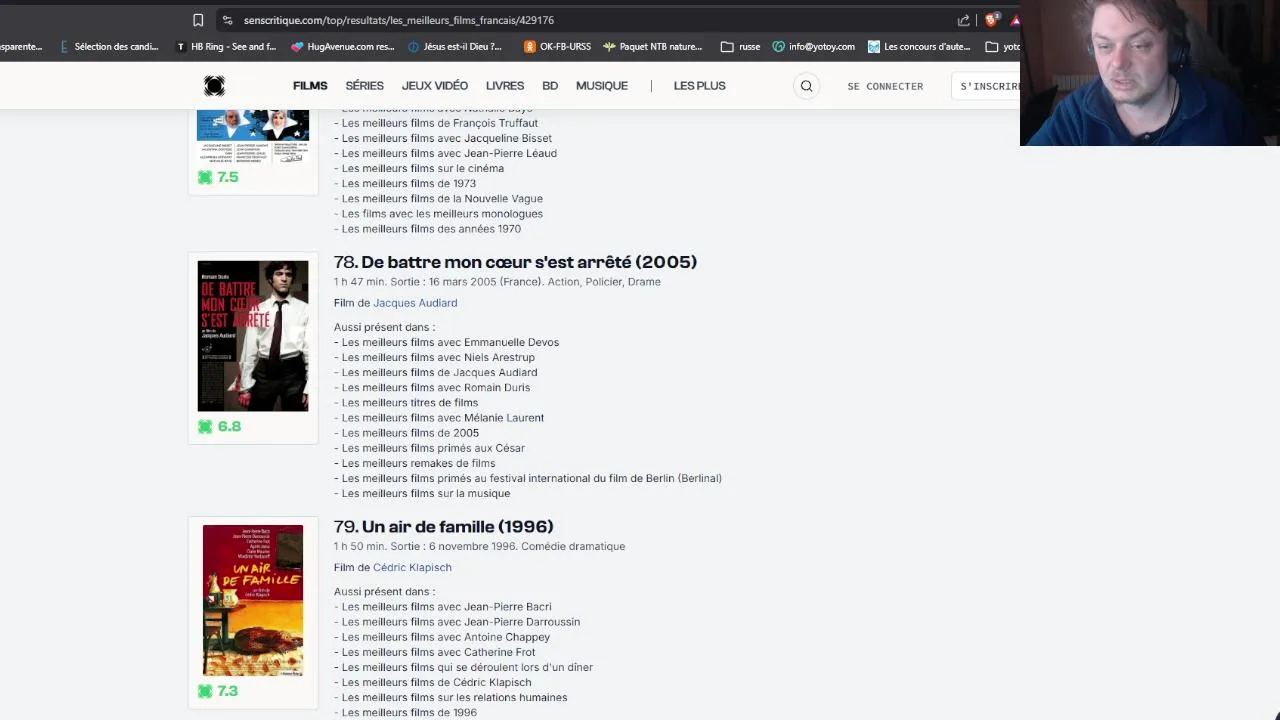Click SE CONNECTER

[885, 86]
